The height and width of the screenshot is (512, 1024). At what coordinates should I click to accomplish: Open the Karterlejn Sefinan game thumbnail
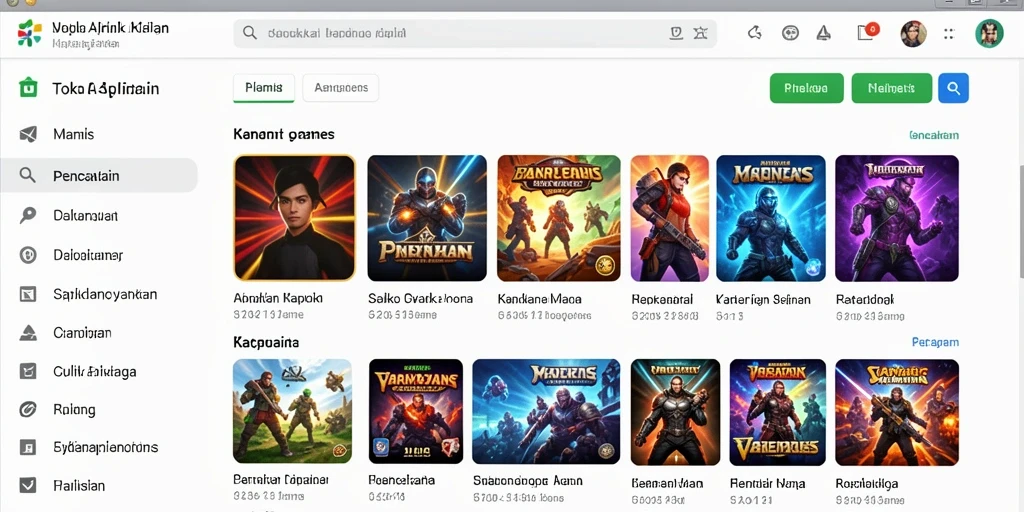(771, 218)
